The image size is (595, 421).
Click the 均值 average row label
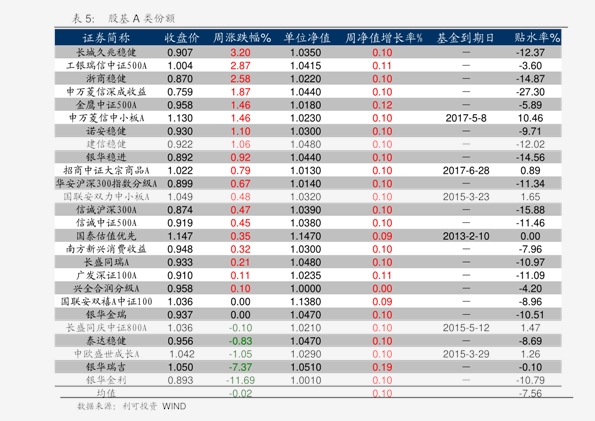[106, 393]
